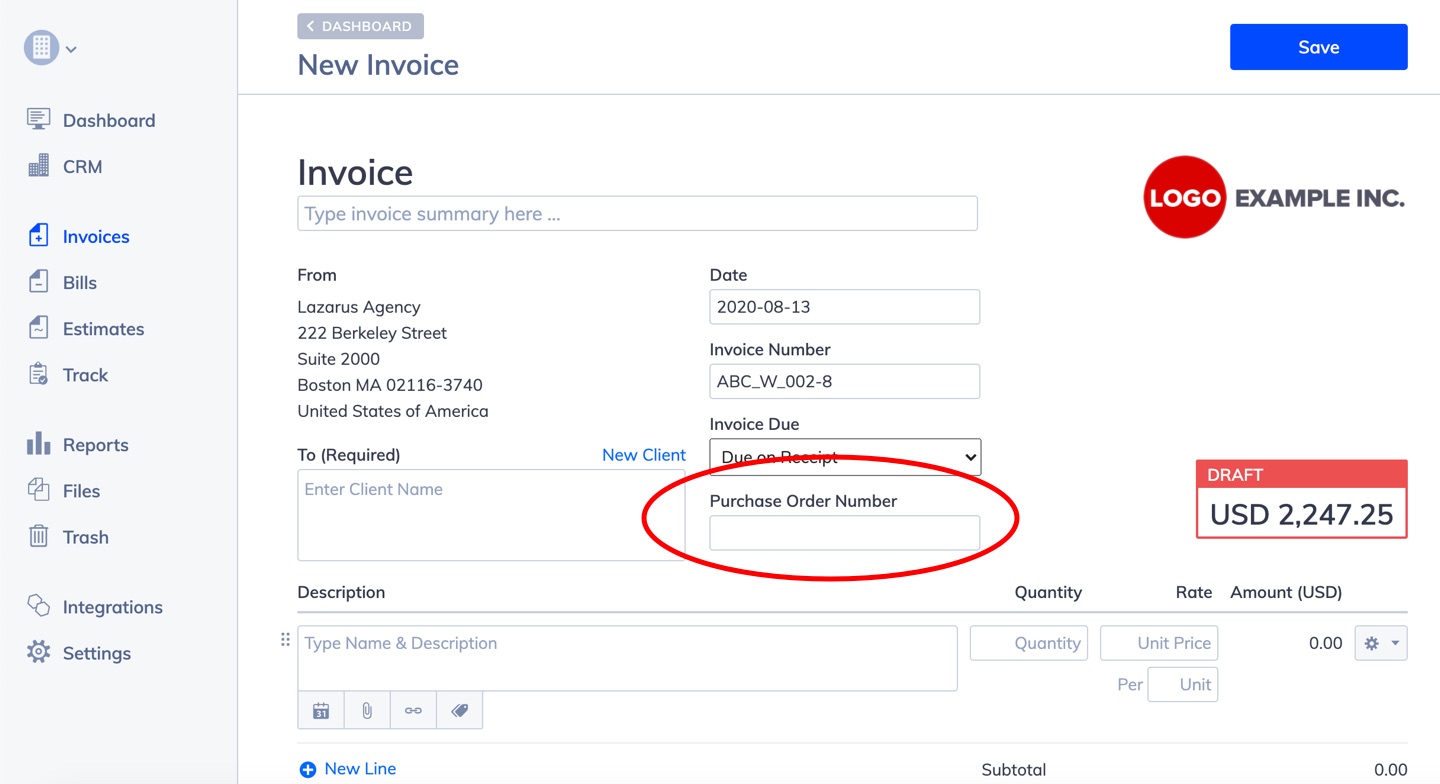This screenshot has height=784, width=1440.
Task: Click the invoice summary text field
Action: [637, 214]
